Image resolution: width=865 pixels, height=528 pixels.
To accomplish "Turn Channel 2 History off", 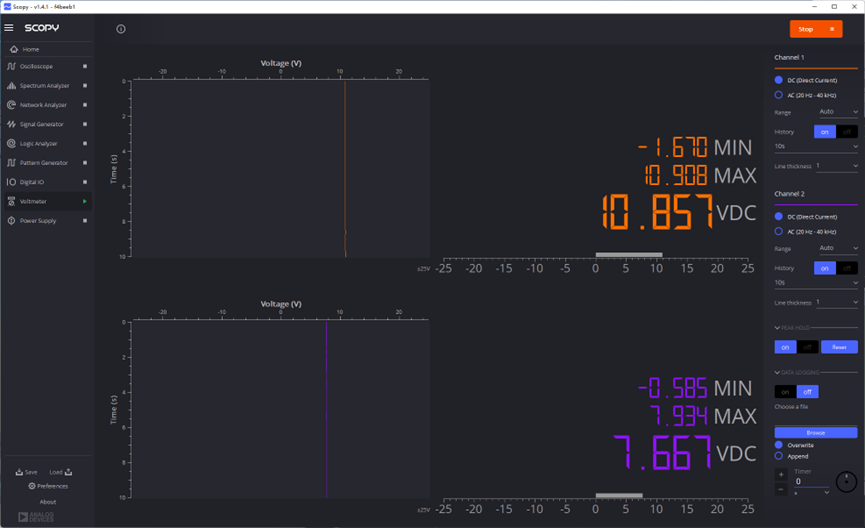I will [847, 268].
